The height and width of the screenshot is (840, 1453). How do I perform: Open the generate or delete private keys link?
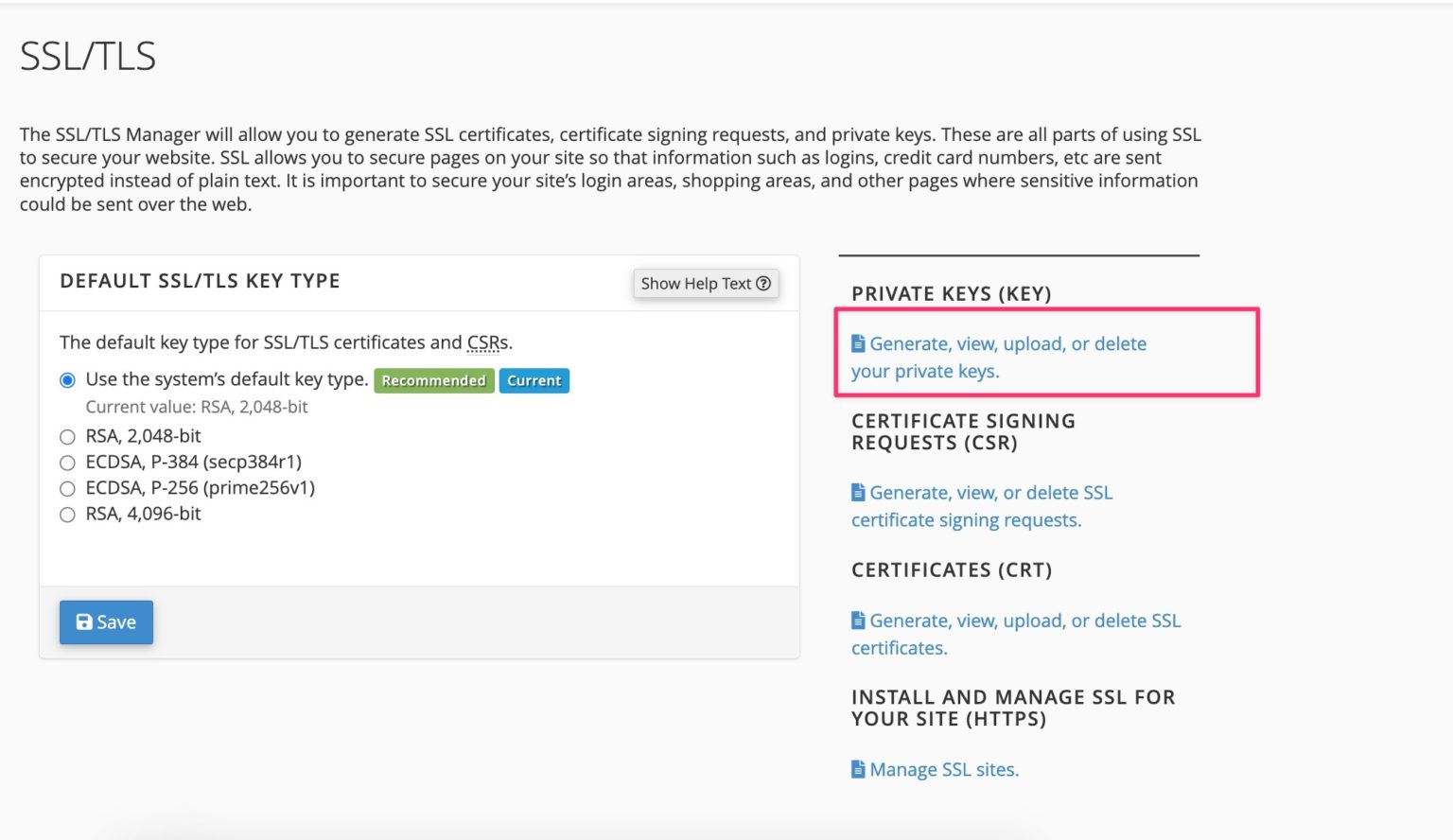pos(1007,344)
